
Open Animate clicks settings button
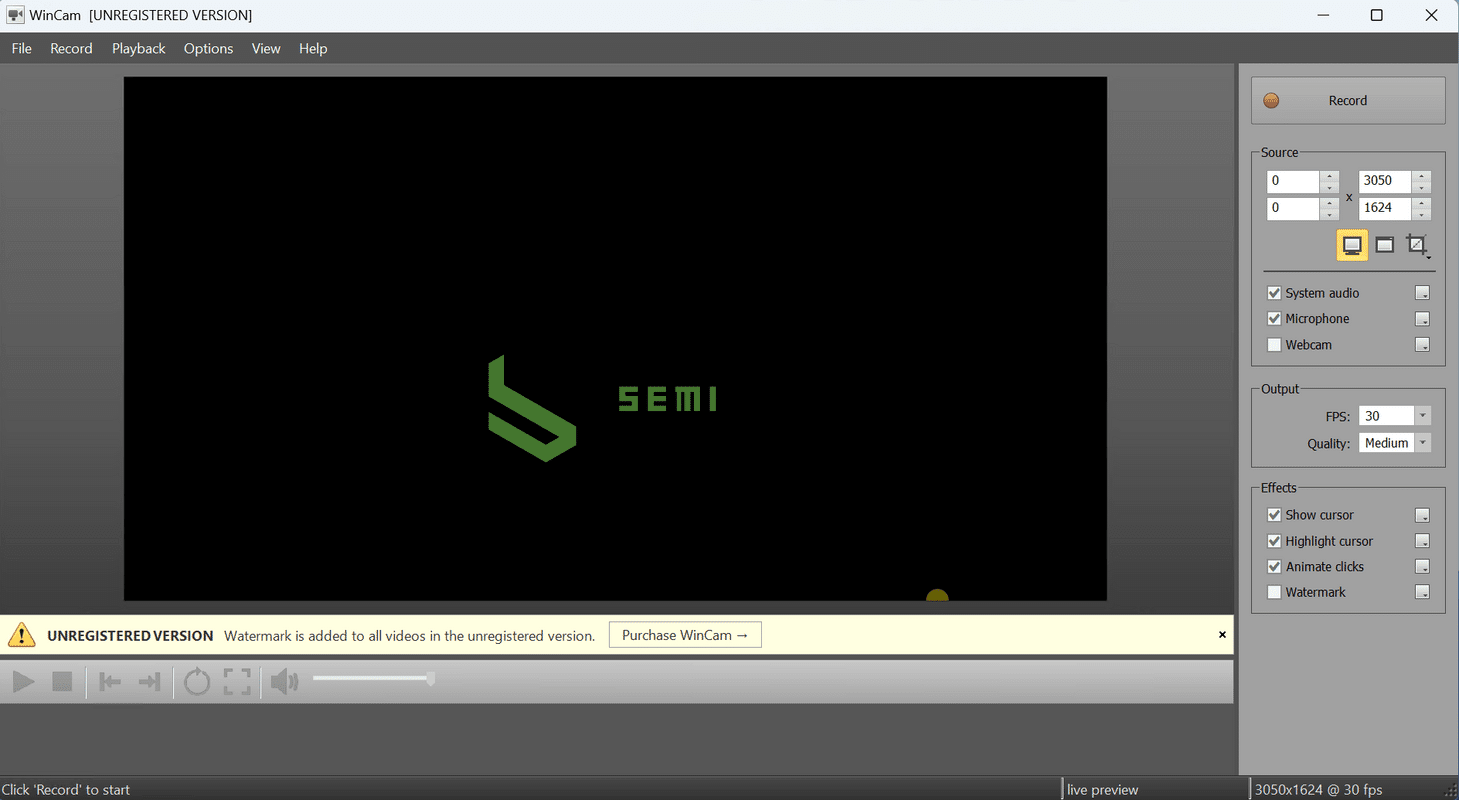[1422, 567]
